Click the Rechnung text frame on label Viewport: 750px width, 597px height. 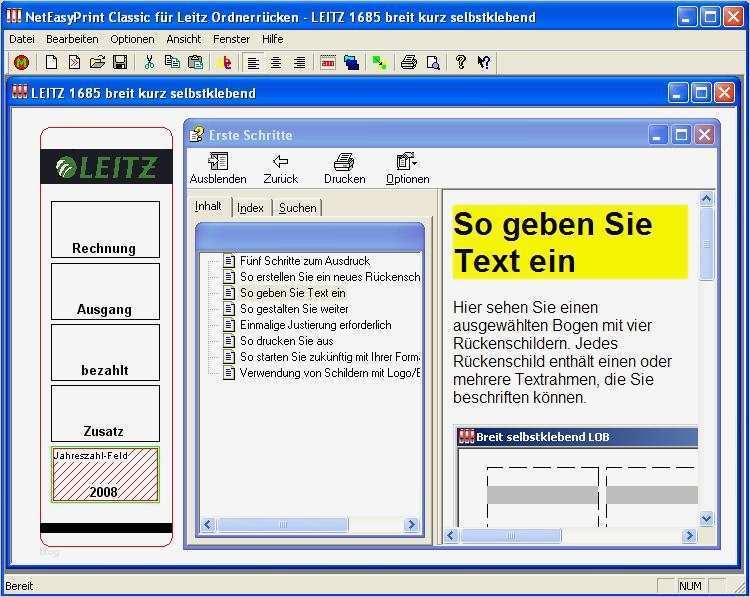point(105,230)
